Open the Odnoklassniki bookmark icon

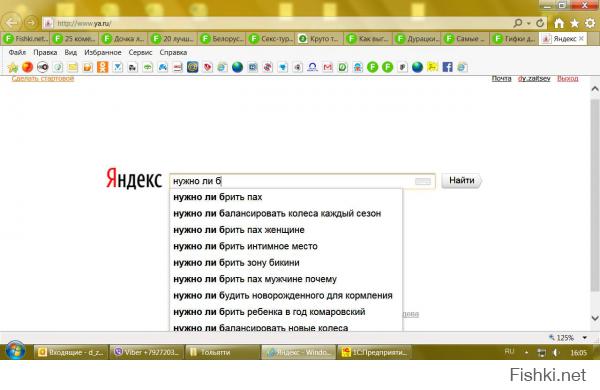[x=103, y=67]
